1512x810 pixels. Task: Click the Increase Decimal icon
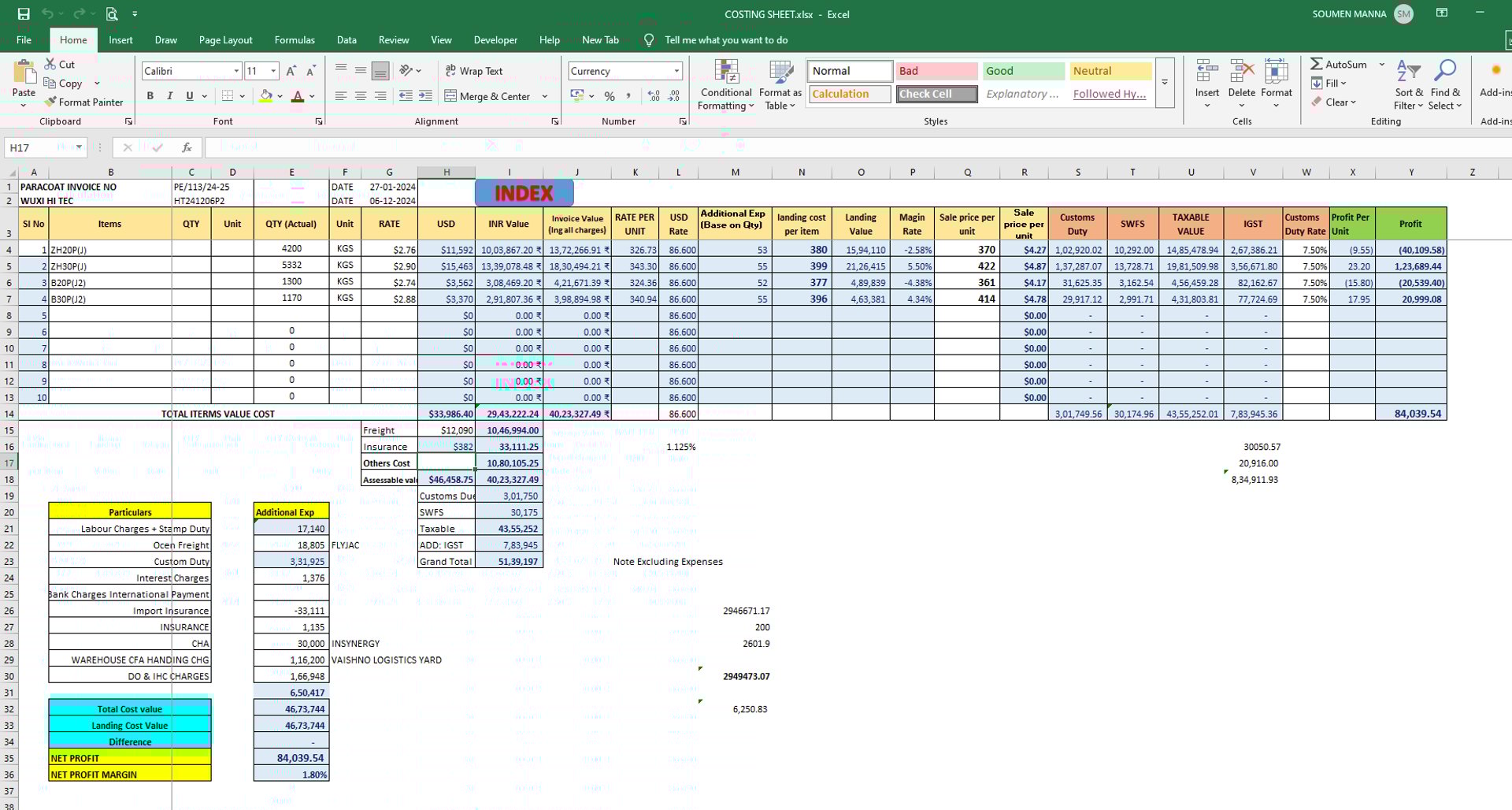[654, 96]
